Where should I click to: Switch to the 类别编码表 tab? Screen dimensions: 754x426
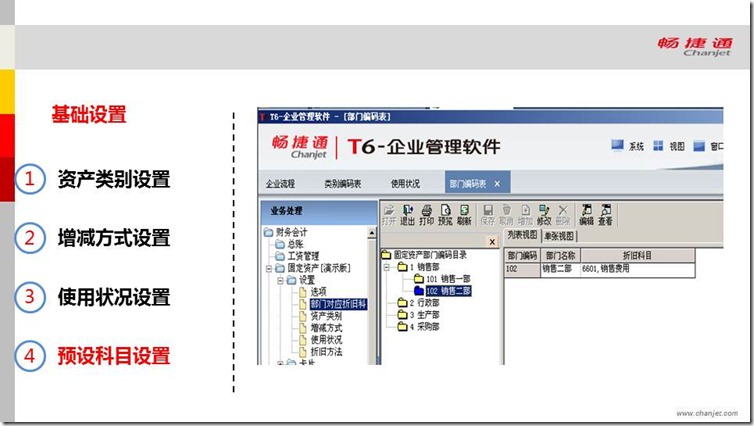click(x=342, y=184)
